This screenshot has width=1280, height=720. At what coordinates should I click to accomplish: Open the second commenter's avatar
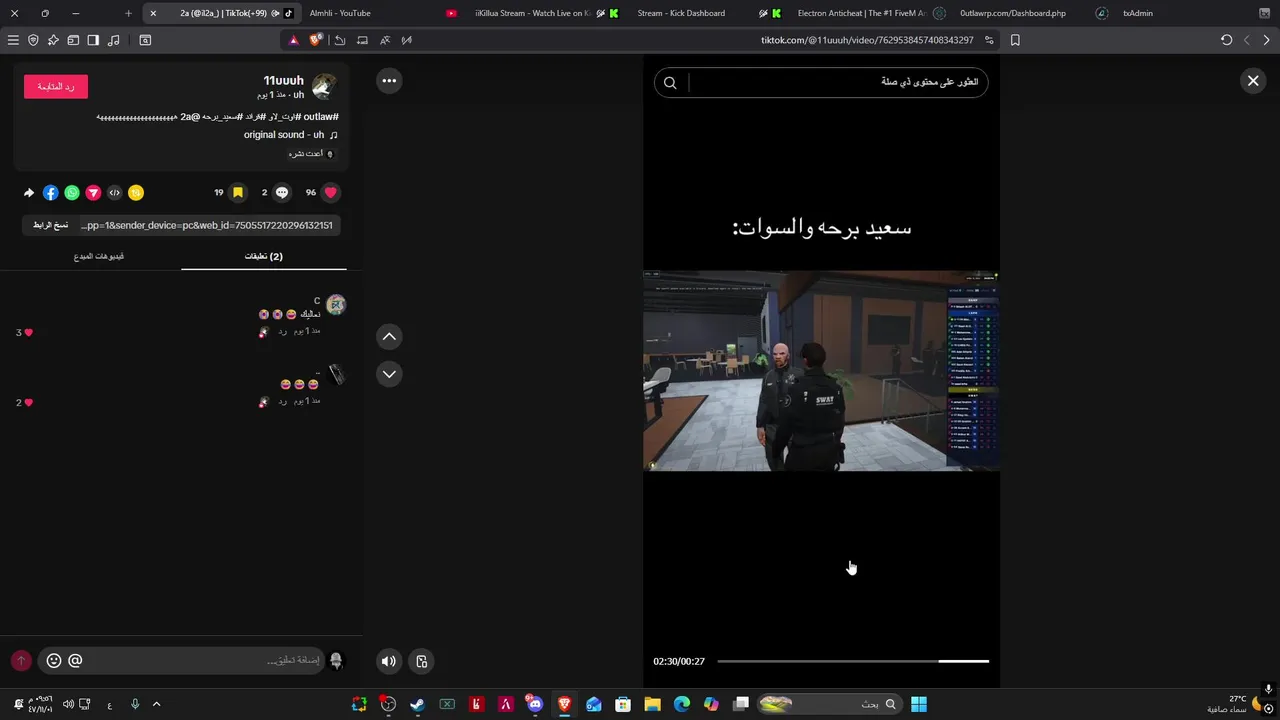click(336, 375)
